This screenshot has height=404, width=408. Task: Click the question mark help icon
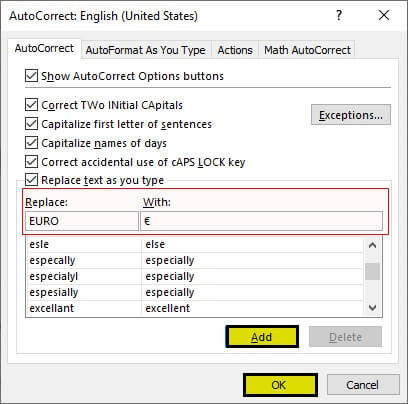339,15
